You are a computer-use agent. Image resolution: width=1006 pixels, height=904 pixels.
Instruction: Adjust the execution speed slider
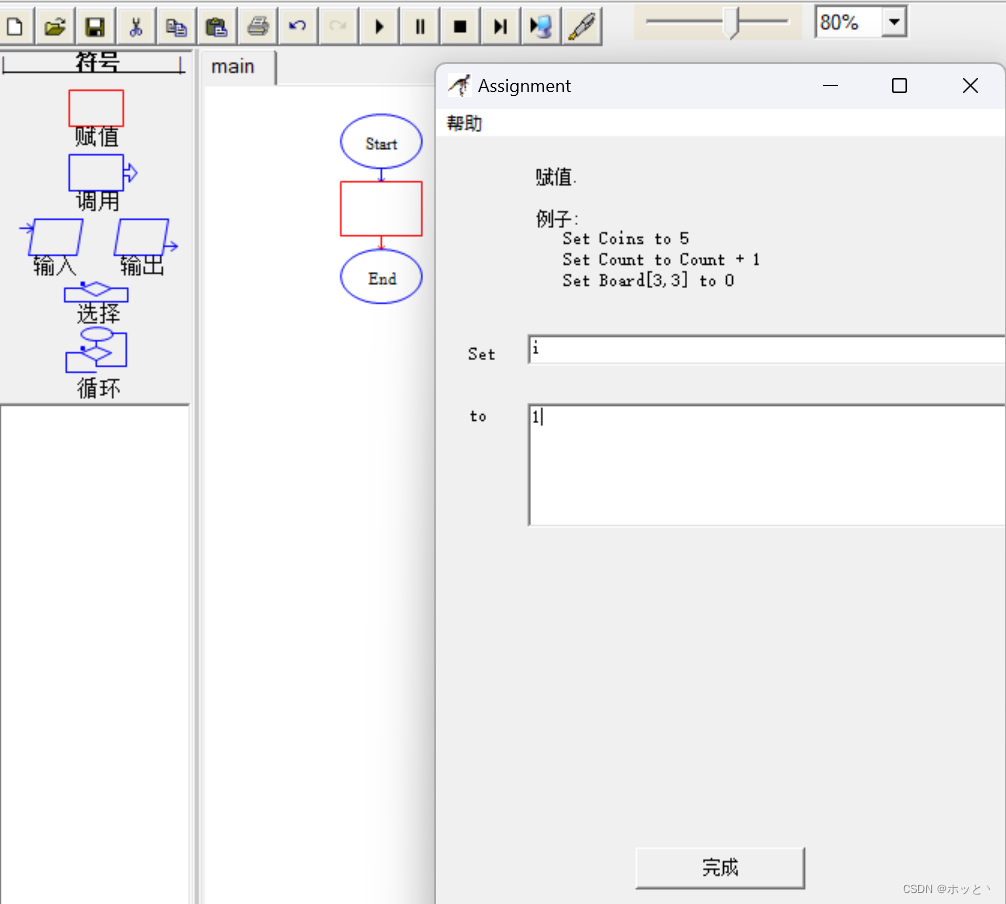point(731,22)
